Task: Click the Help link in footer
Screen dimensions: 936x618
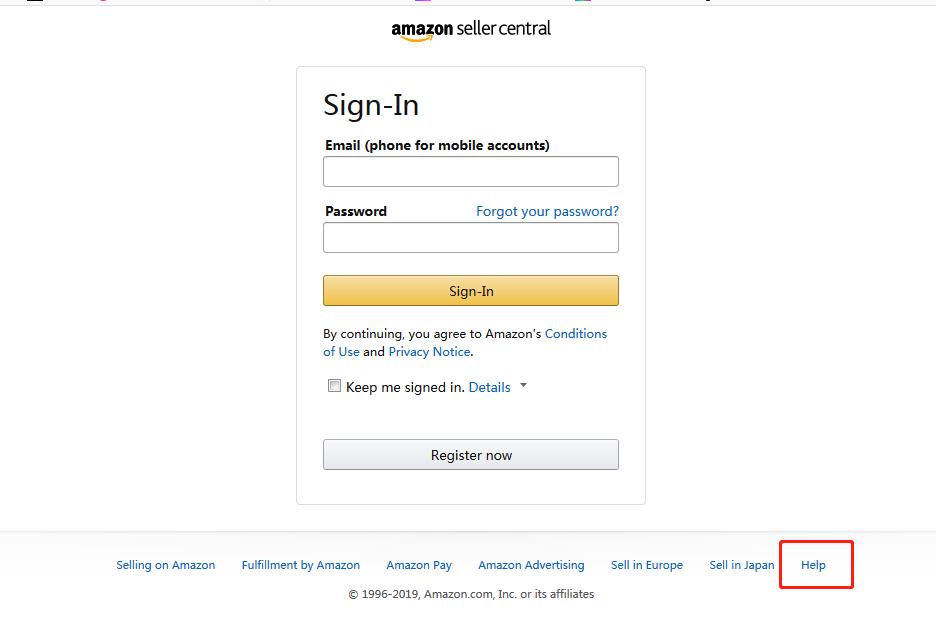Action: pos(813,565)
